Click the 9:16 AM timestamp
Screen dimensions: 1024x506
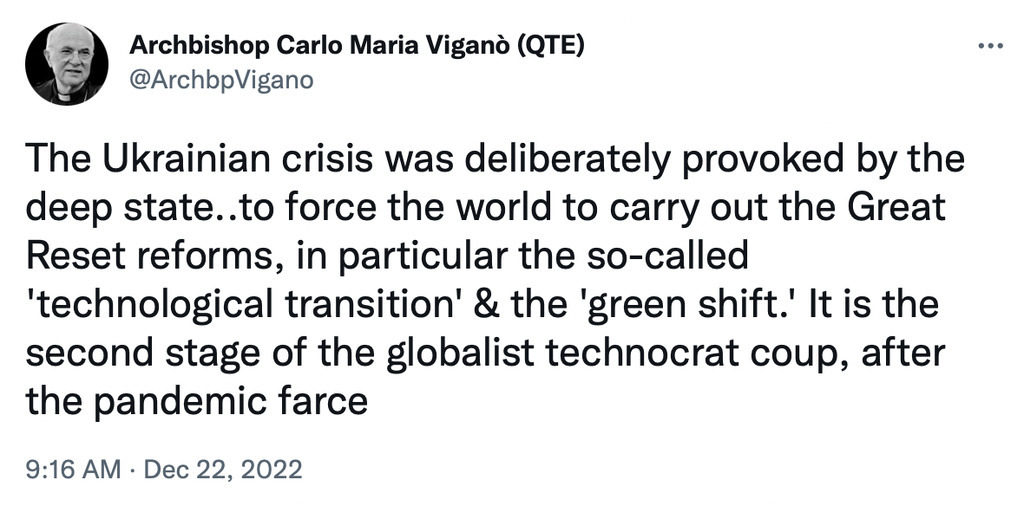[x=73, y=470]
